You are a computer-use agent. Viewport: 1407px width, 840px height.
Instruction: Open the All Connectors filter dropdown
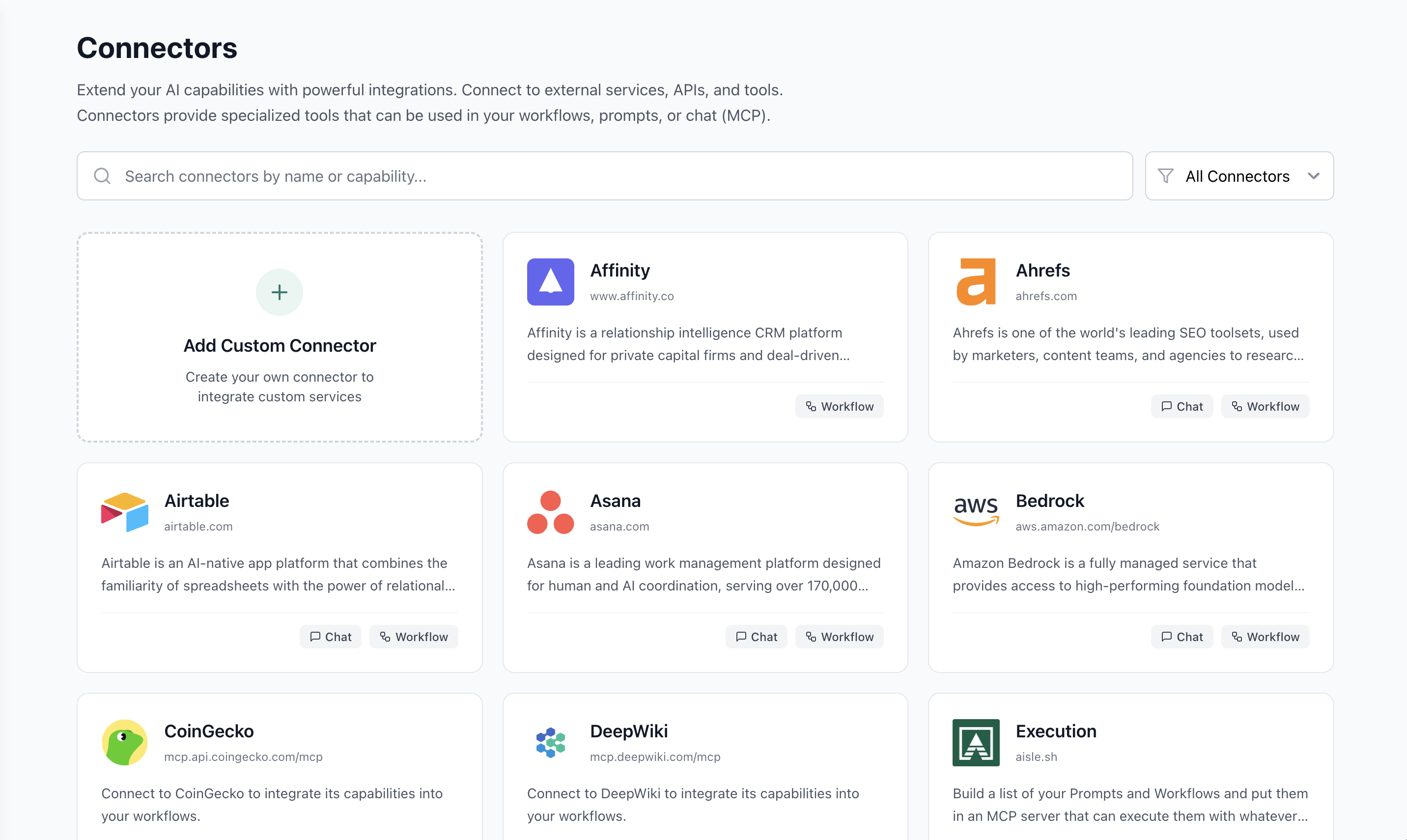(1237, 176)
